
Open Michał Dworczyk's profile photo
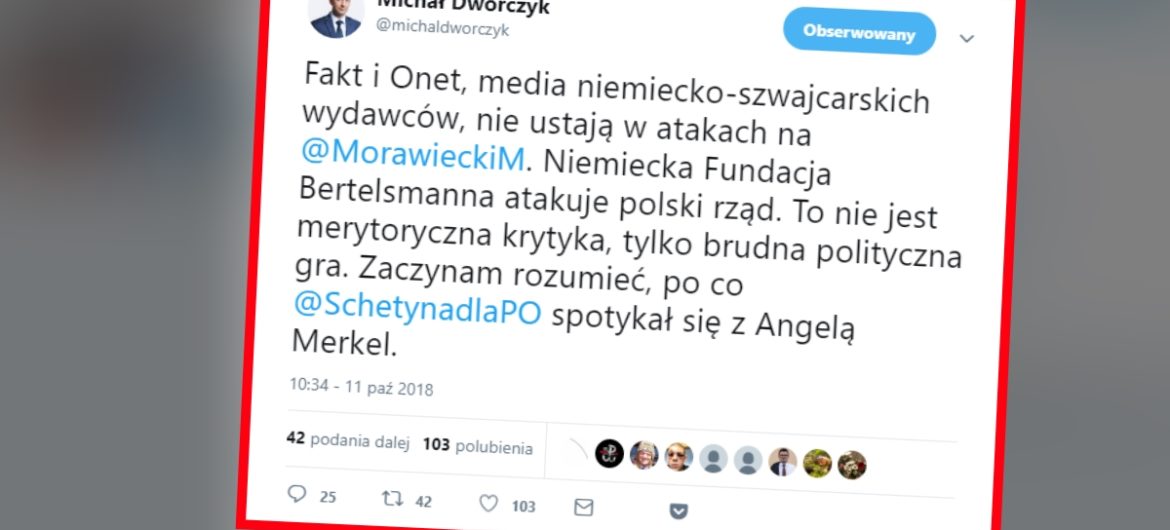(x=336, y=16)
